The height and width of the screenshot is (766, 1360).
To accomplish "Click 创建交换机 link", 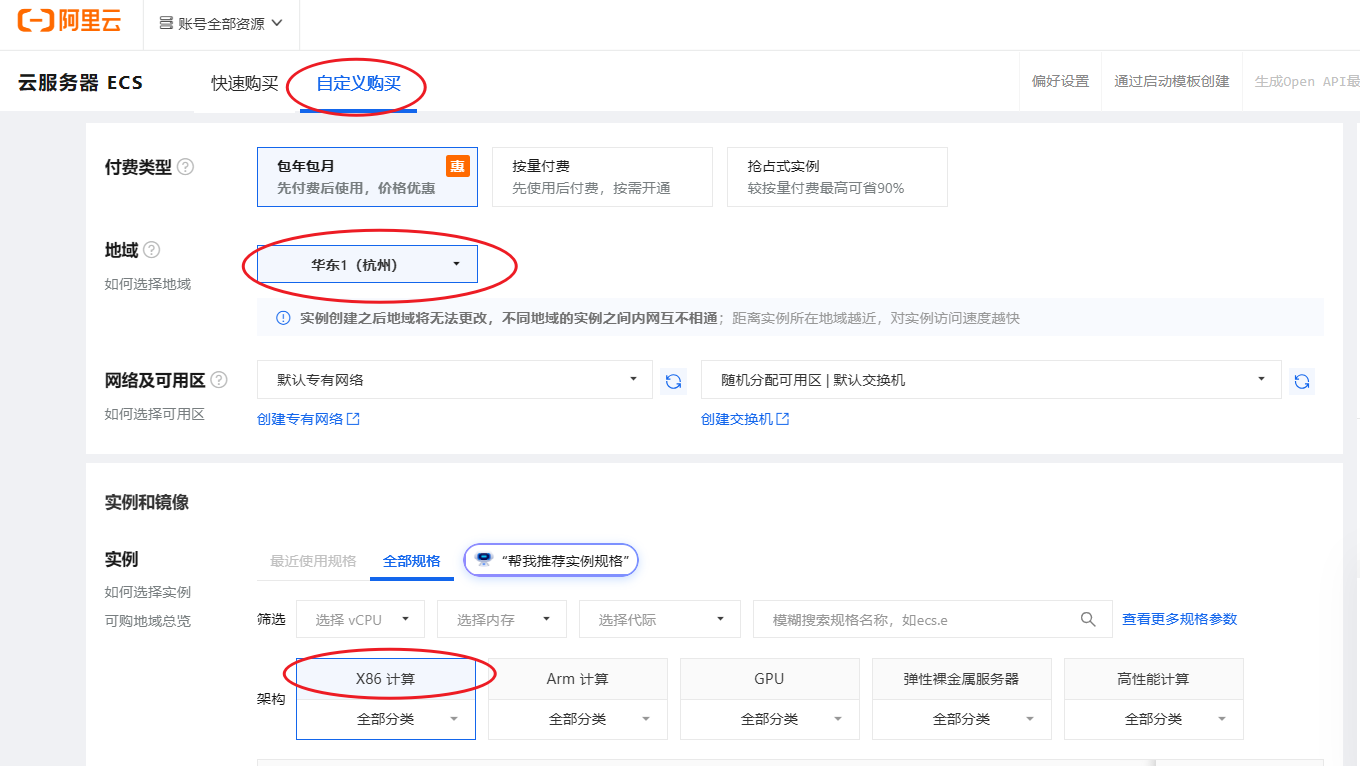I will (x=745, y=419).
